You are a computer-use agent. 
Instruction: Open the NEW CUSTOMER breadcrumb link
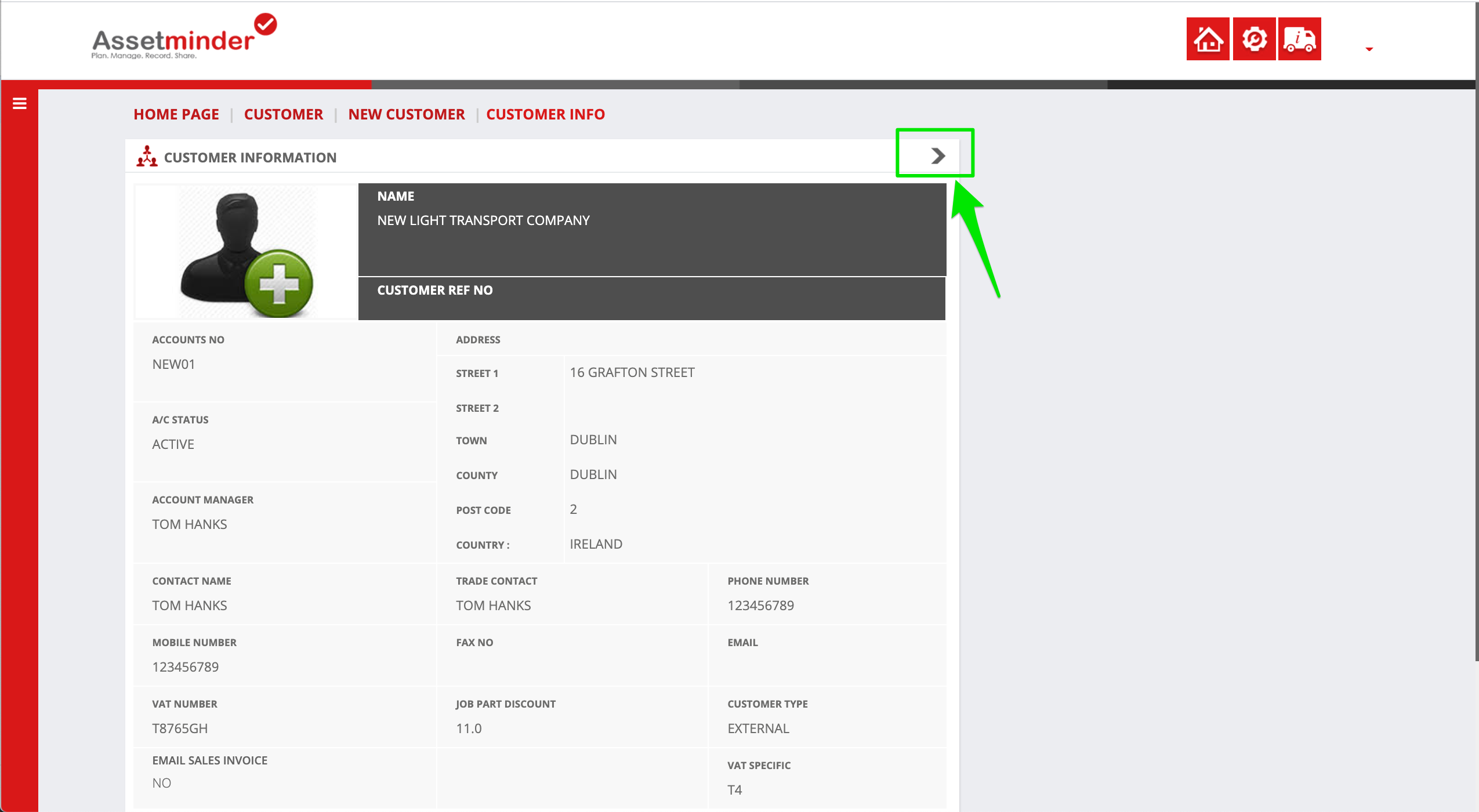(x=407, y=114)
